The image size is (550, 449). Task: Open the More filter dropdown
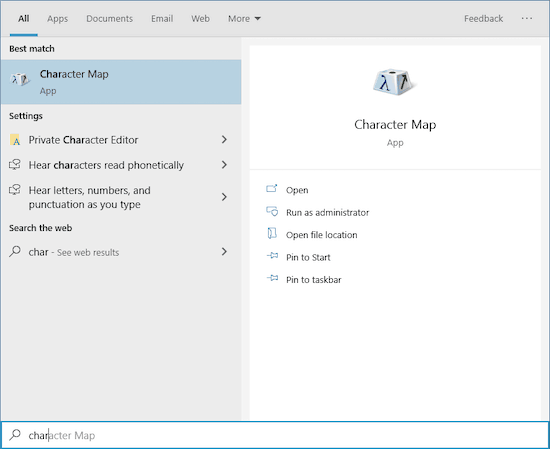244,19
